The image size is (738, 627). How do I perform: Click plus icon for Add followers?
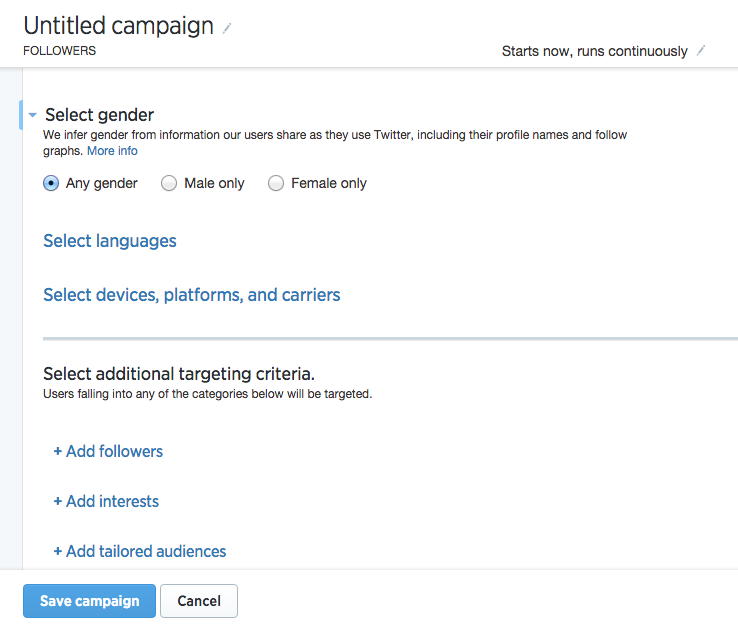tap(57, 451)
